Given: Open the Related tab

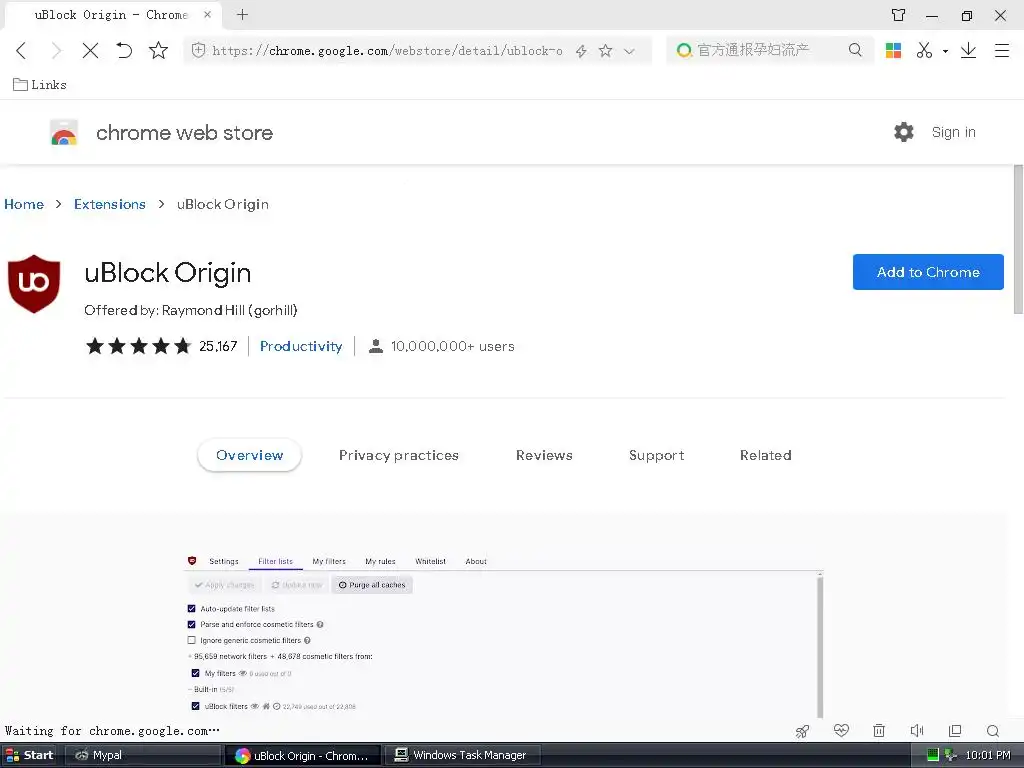Looking at the screenshot, I should point(765,455).
